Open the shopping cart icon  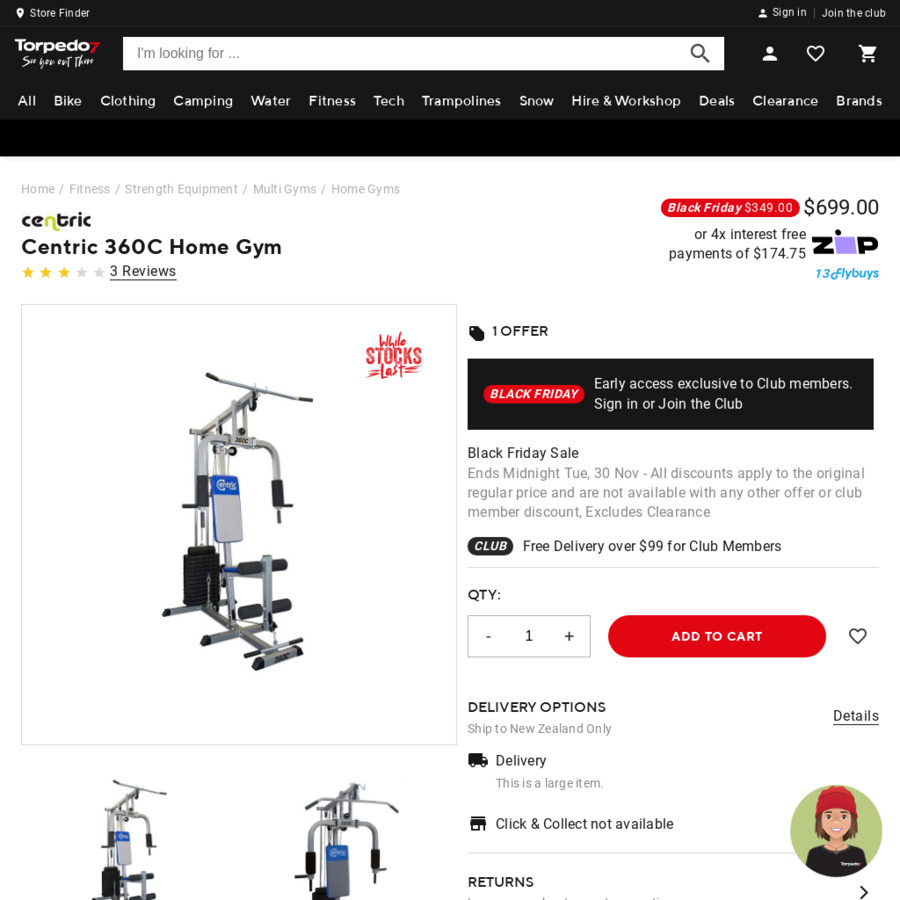pos(867,54)
